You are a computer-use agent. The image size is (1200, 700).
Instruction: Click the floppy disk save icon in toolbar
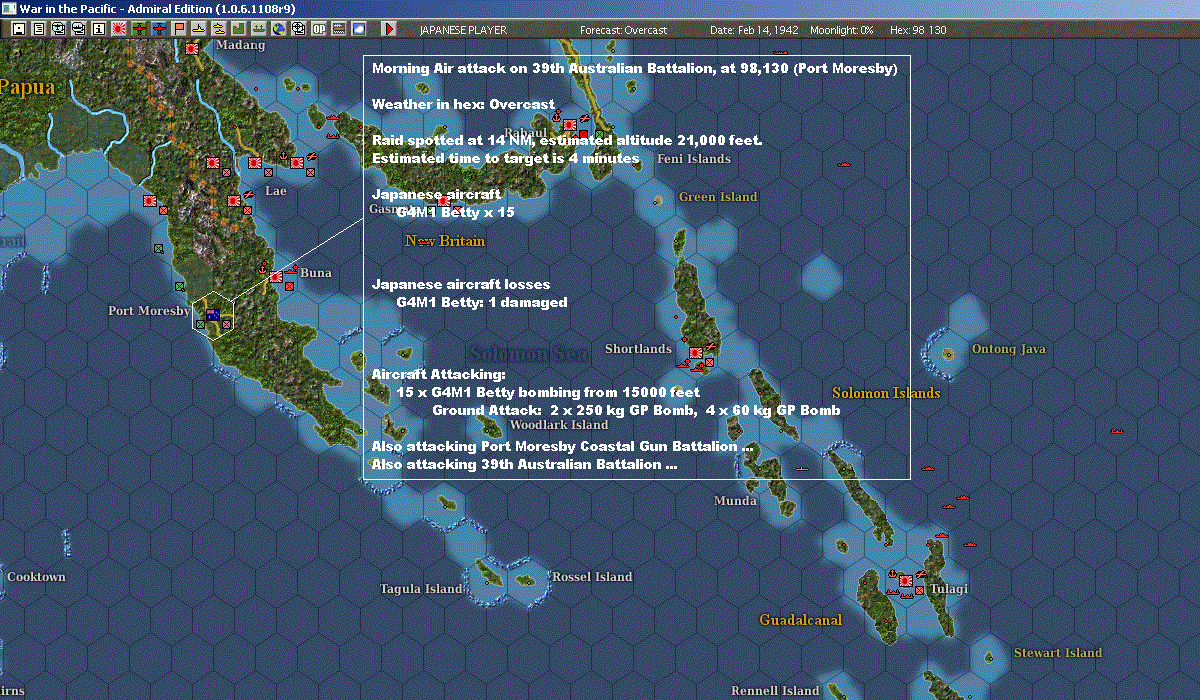click(x=18, y=29)
